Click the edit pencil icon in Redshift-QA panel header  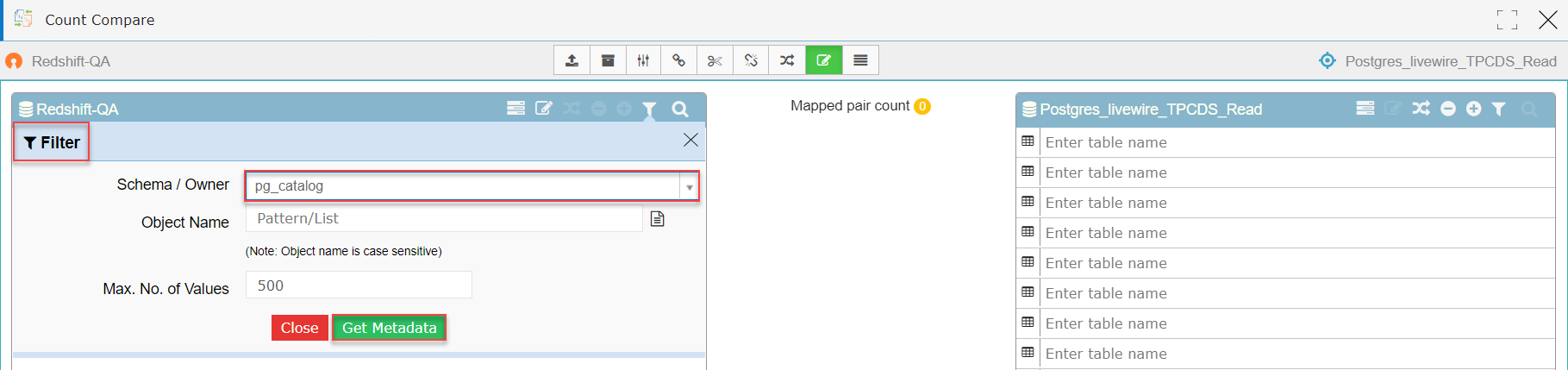pyautogui.click(x=544, y=108)
